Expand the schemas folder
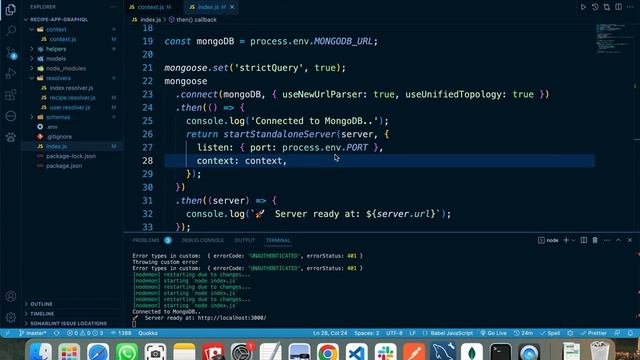This screenshot has width=640, height=360. (x=58, y=117)
